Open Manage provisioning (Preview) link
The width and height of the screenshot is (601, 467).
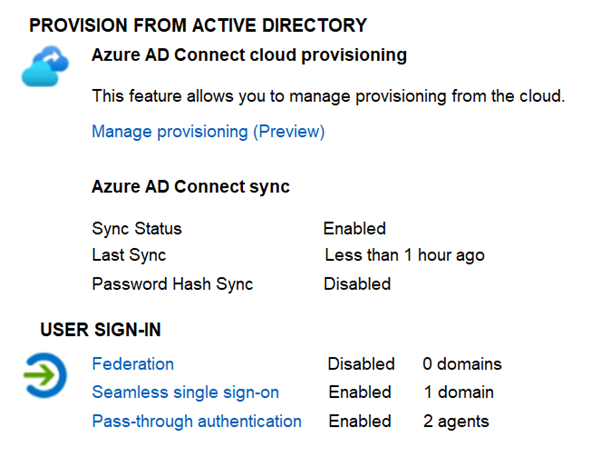click(208, 132)
